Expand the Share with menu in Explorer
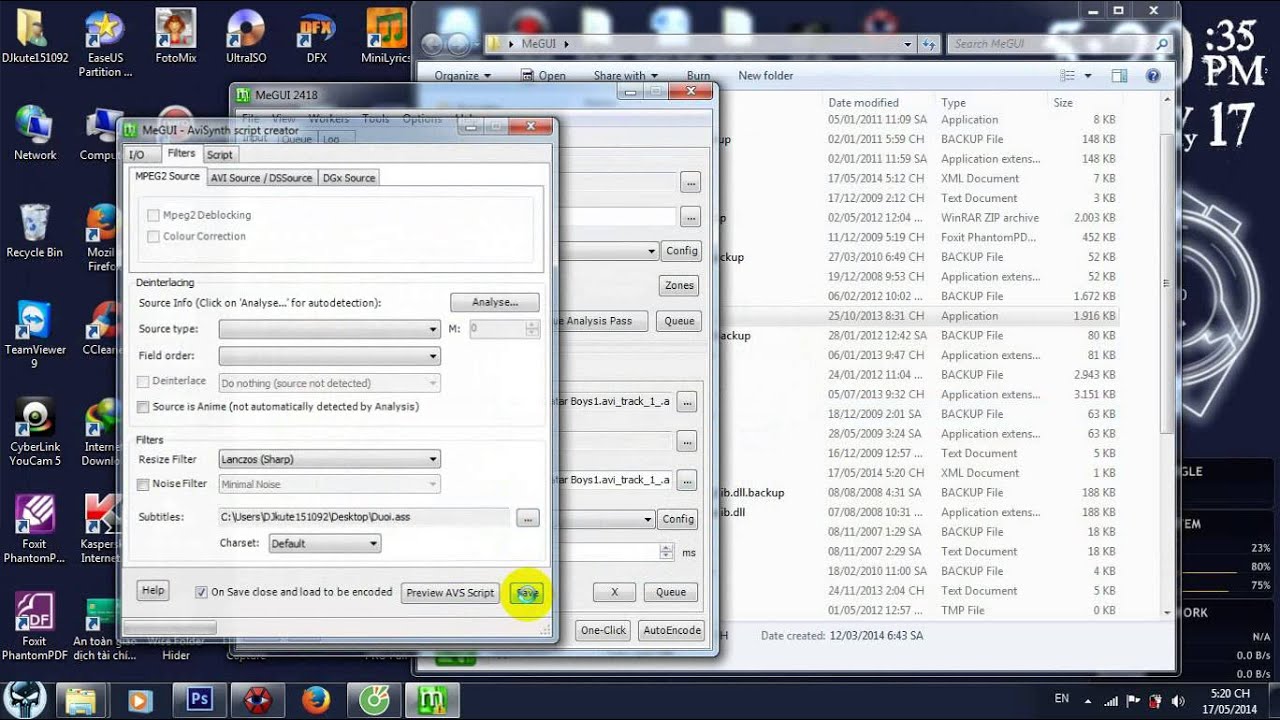The image size is (1280, 720). (x=625, y=76)
